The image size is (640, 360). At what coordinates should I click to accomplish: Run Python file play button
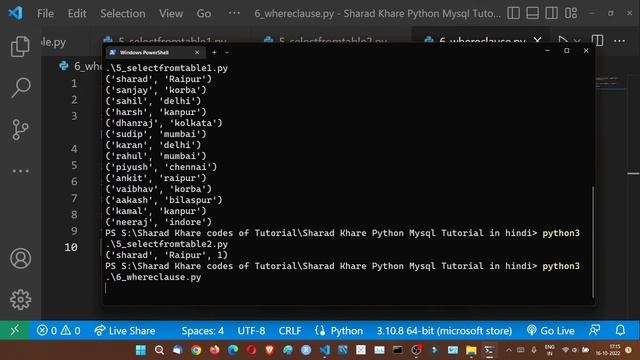[562, 40]
